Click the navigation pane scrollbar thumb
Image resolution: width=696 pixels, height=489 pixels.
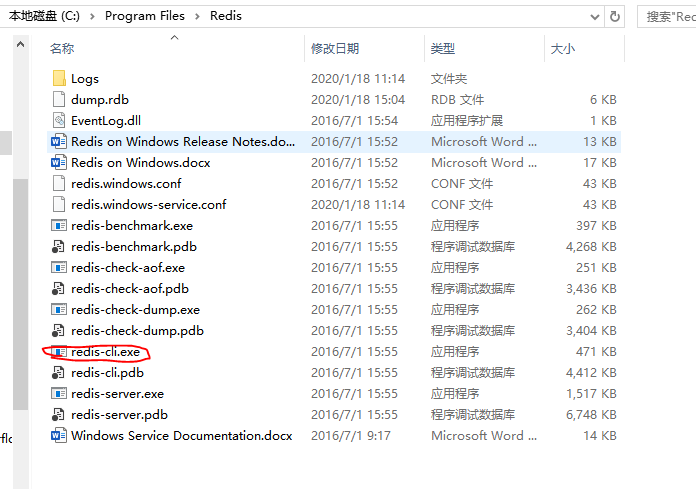[20, 294]
